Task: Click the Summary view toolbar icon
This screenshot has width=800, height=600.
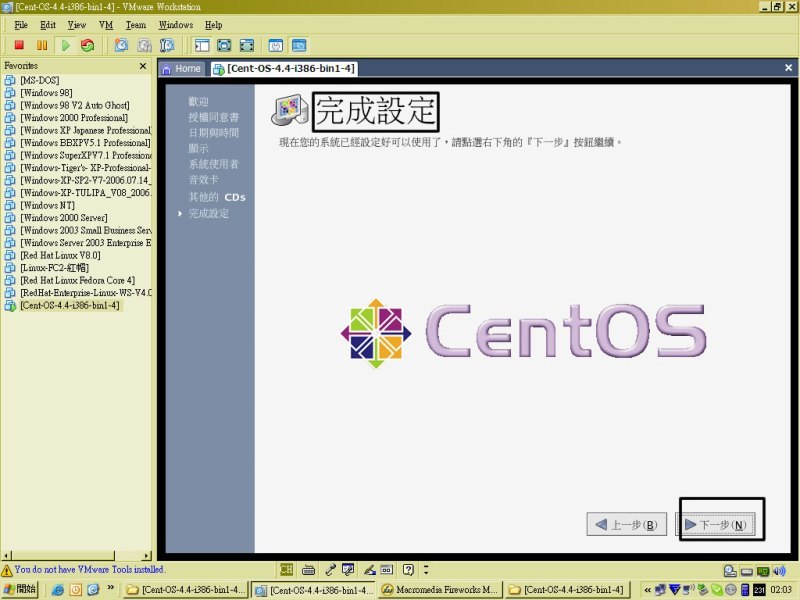Action: (x=276, y=45)
